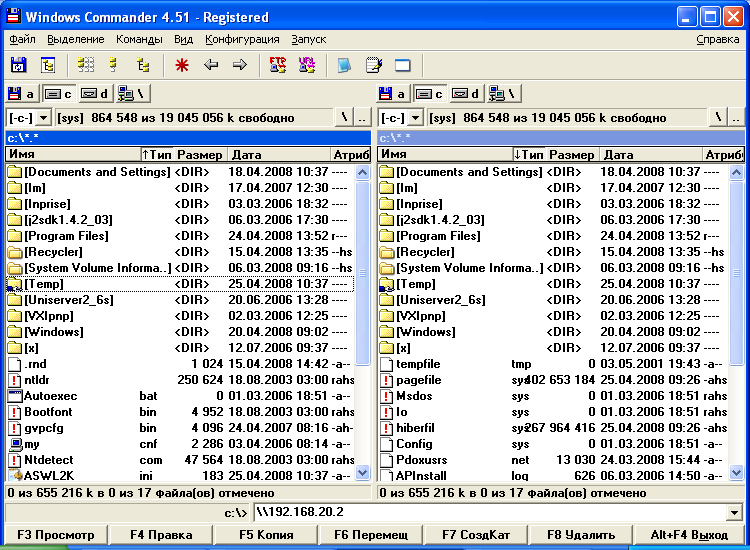750x550 pixels.
Task: Click left panel scrollbar down arrow
Action: (363, 473)
